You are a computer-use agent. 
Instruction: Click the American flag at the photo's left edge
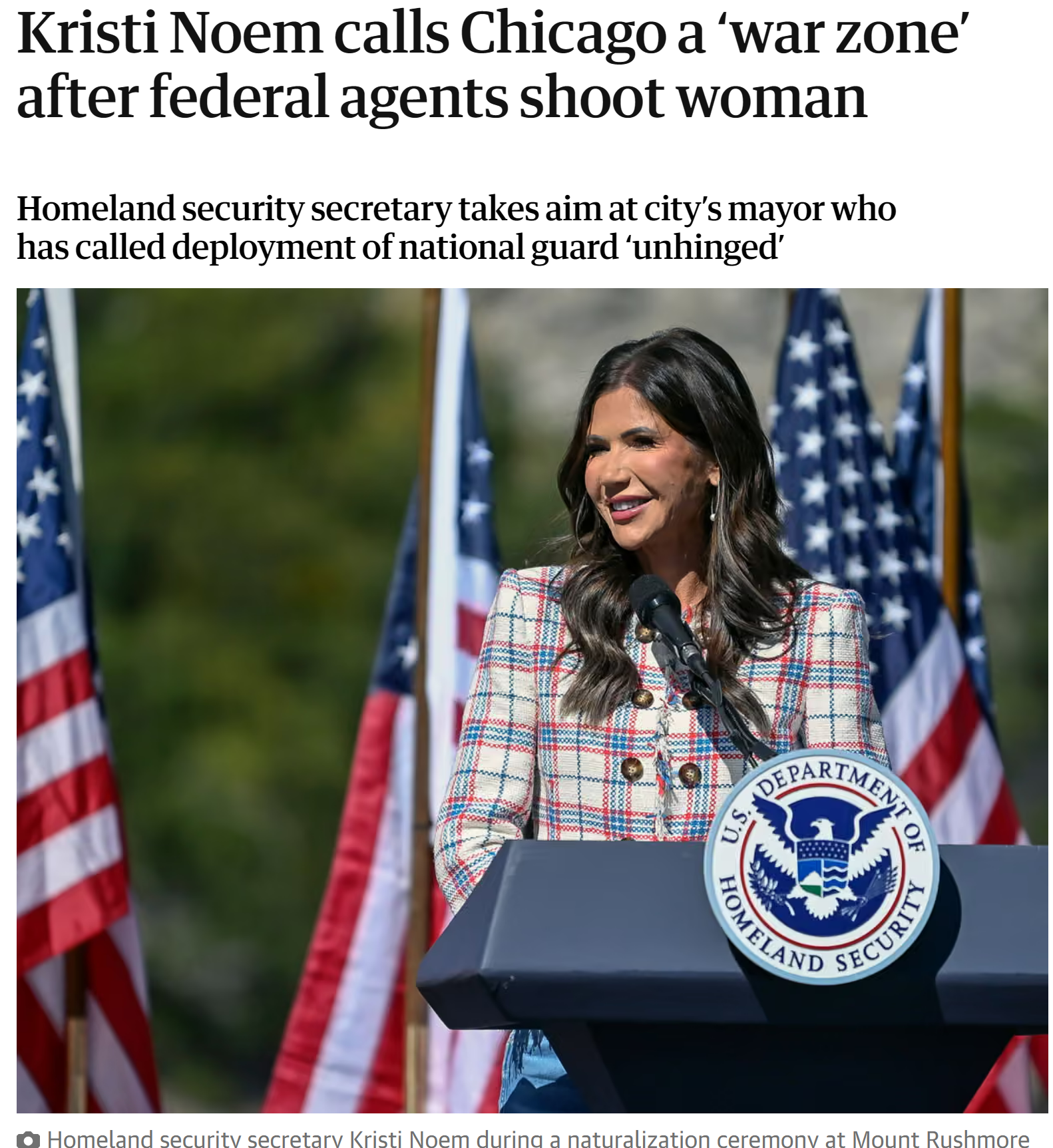[x=73, y=699]
